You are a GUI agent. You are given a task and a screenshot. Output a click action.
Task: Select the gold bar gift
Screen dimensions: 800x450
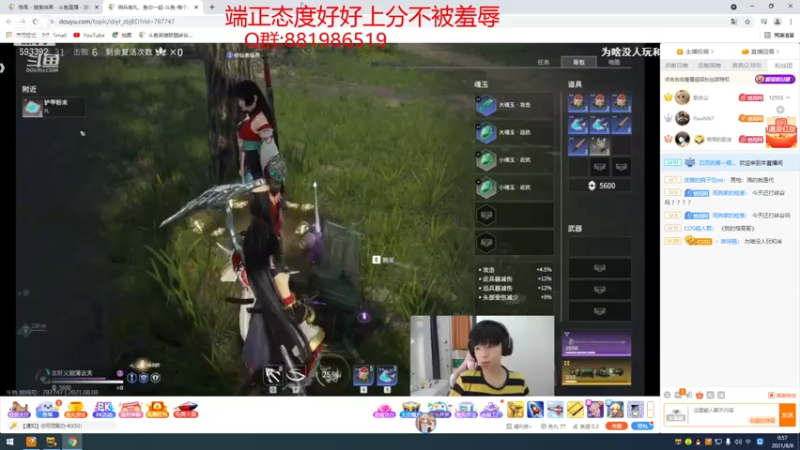pyautogui.click(x=575, y=409)
